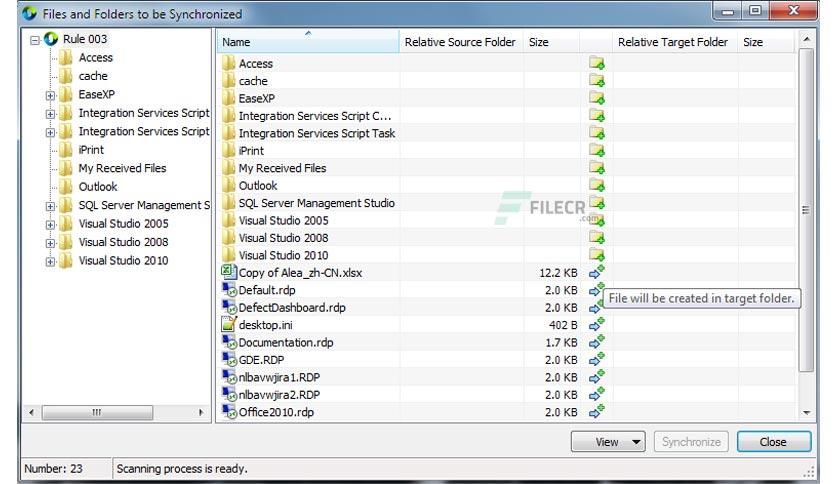Select Outlook folder in the left tree
This screenshot has width=836, height=484.
tap(98, 187)
